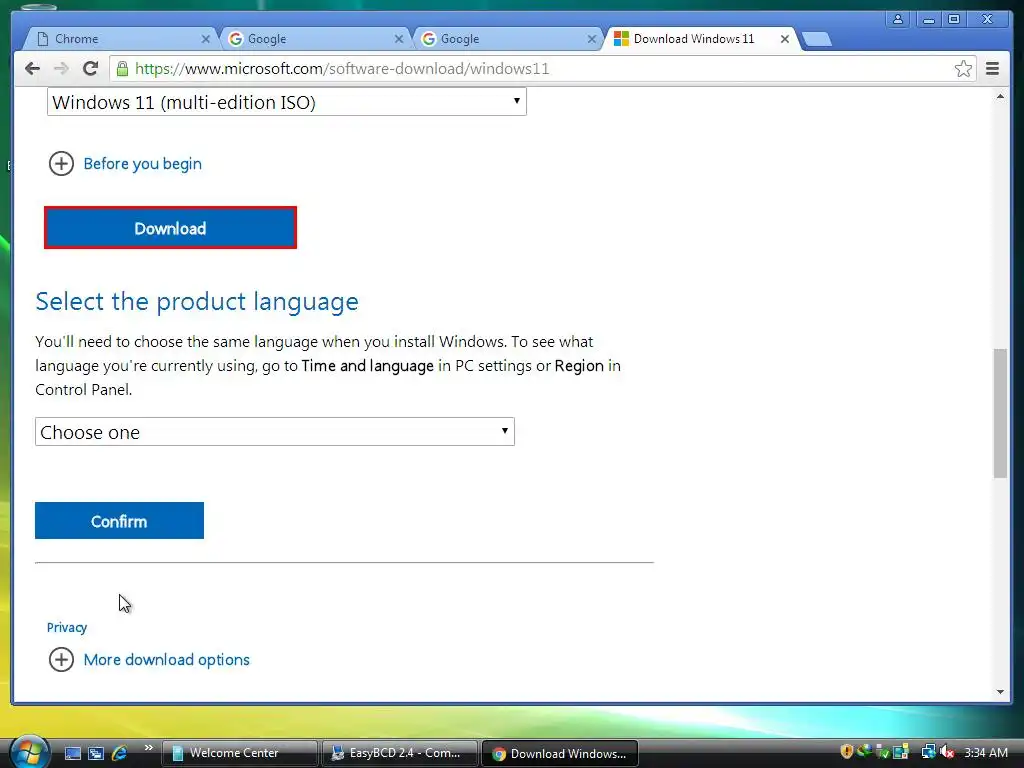The width and height of the screenshot is (1024, 768).
Task: Click the blue Download button
Action: [170, 228]
